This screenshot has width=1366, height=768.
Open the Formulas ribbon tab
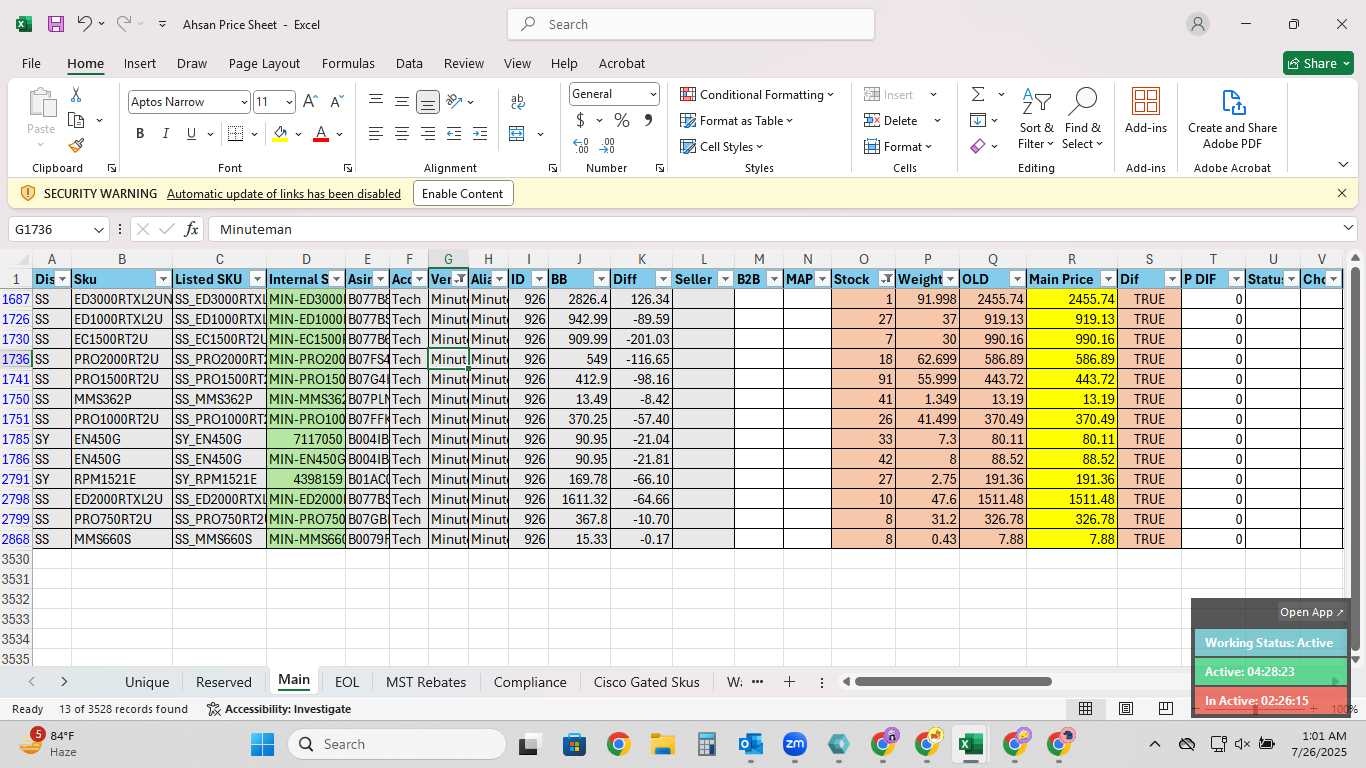(348, 63)
